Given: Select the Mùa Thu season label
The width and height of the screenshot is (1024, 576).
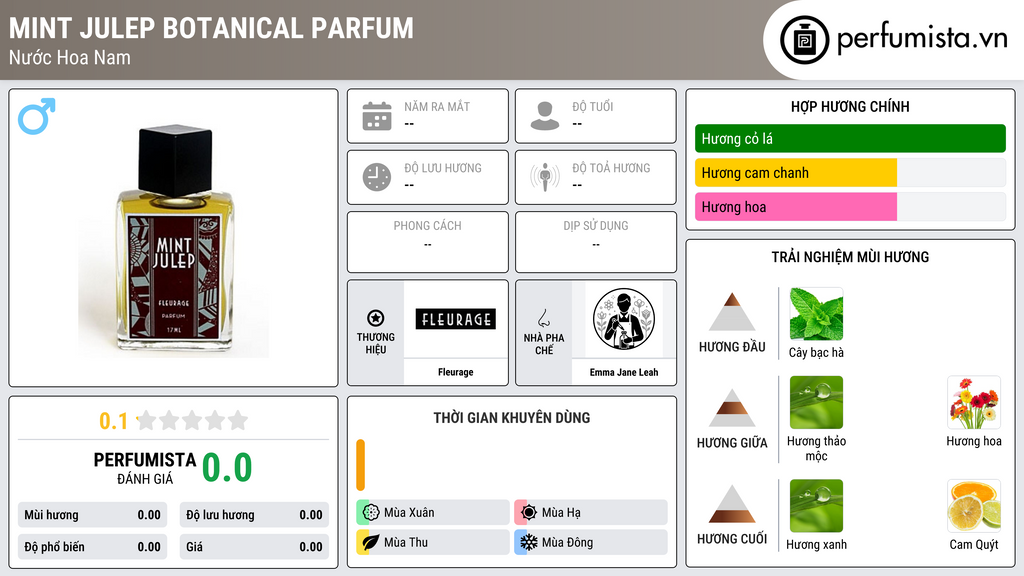Looking at the screenshot, I should click(x=406, y=543).
